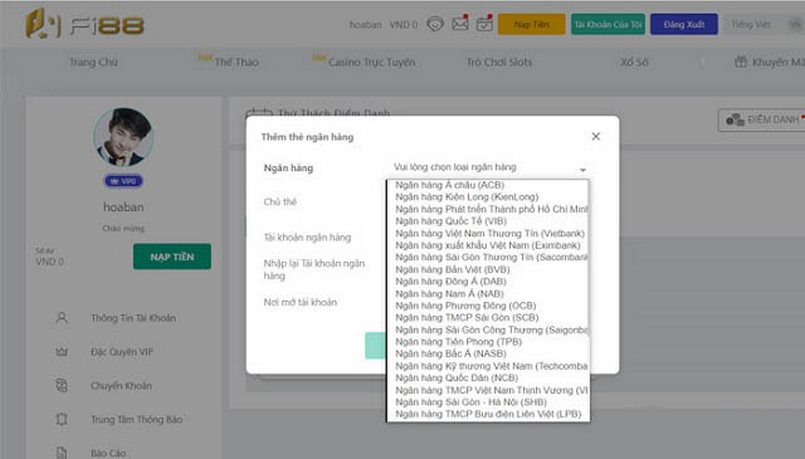Open the envelope messages icon
The height and width of the screenshot is (459, 805).
tap(460, 24)
